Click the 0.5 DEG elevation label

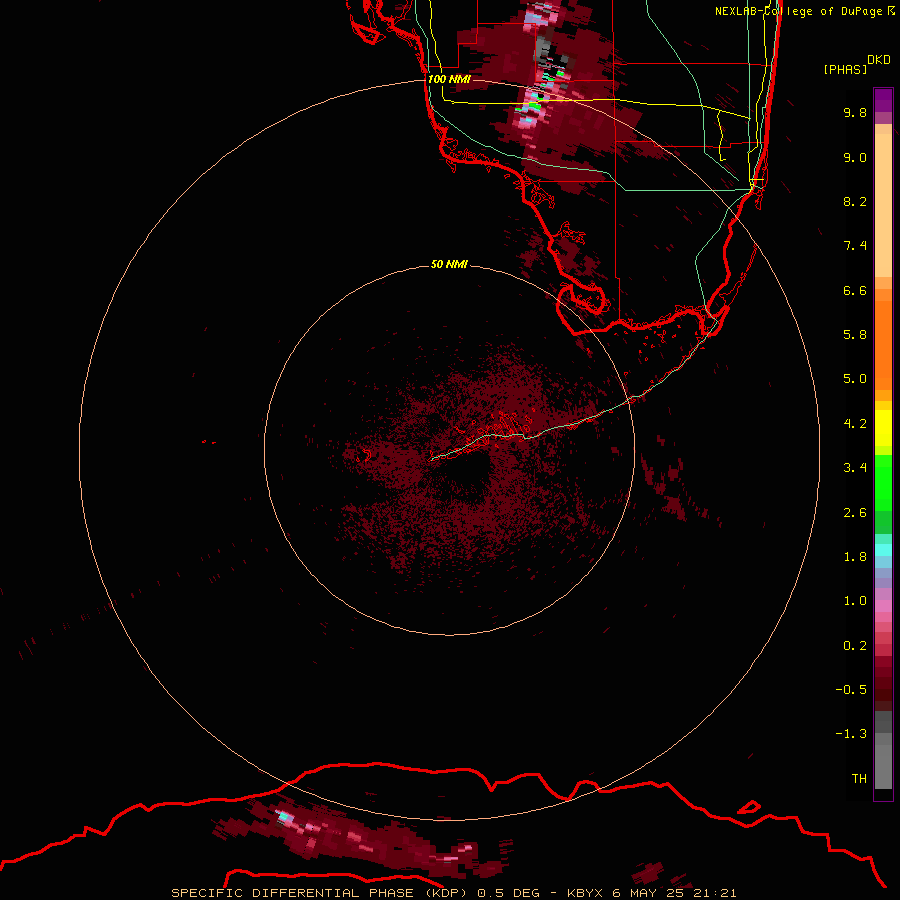[x=509, y=893]
